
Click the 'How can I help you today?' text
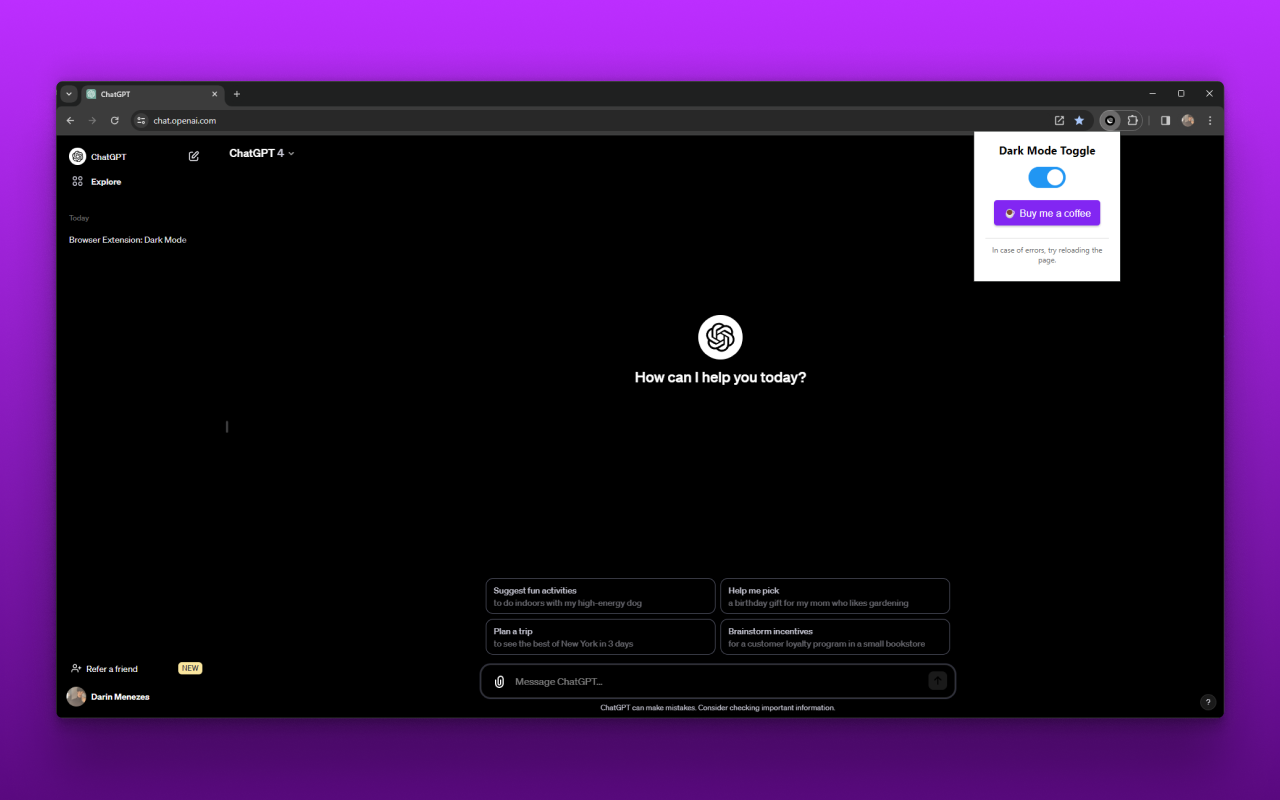point(720,378)
